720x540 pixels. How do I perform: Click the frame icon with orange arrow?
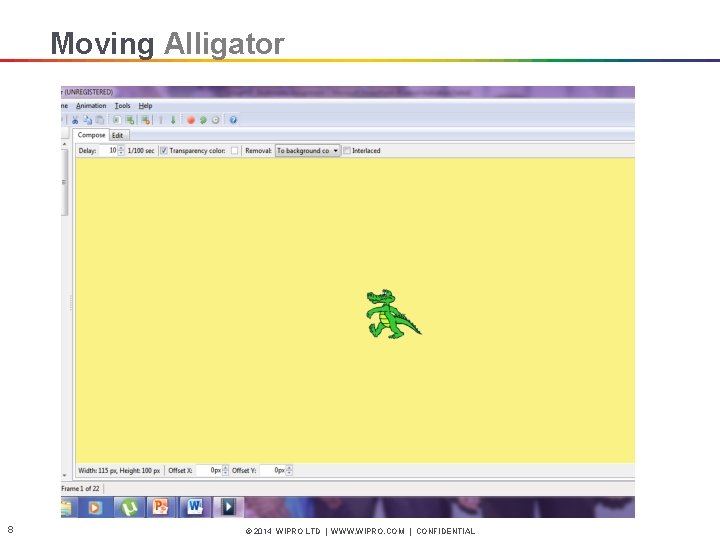click(x=146, y=120)
